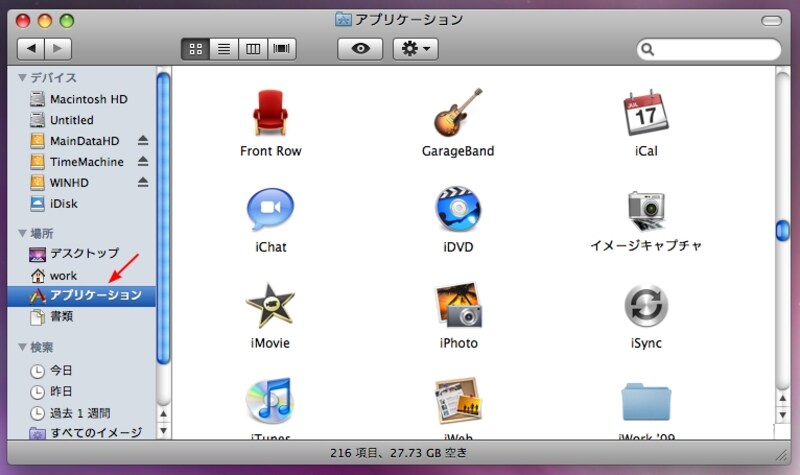Screen dimensions: 800x475
Task: Go forward to the next folder
Action: click(x=58, y=49)
